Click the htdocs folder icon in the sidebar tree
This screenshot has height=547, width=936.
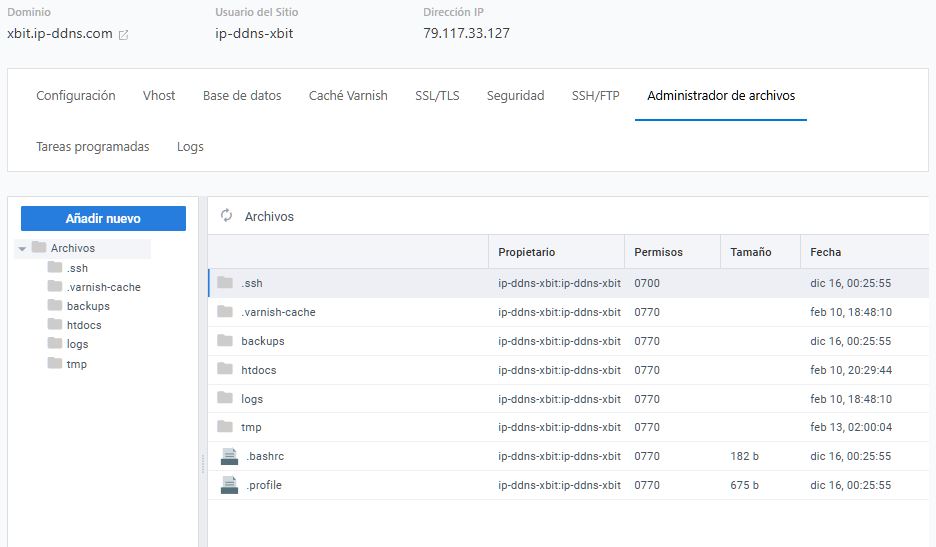[55, 324]
